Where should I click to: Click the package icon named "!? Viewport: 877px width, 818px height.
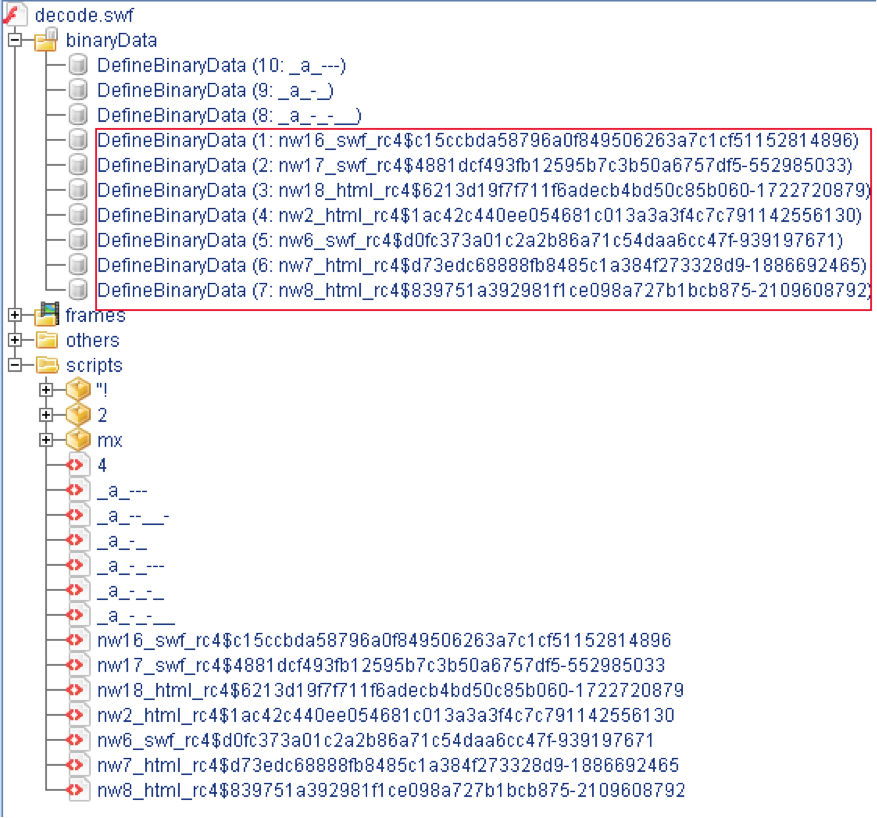78,390
